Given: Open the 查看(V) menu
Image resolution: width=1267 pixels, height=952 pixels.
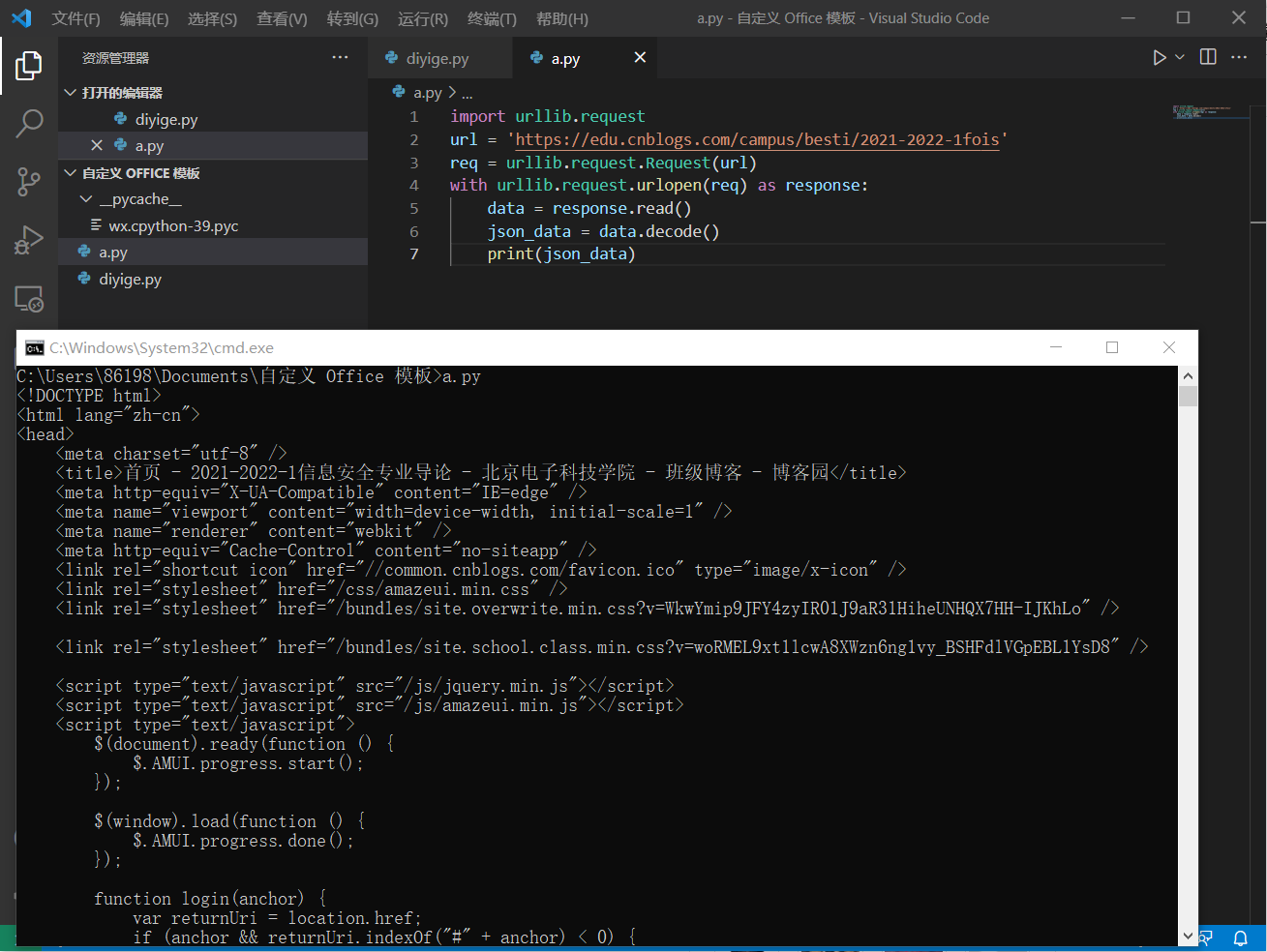Looking at the screenshot, I should tap(282, 18).
